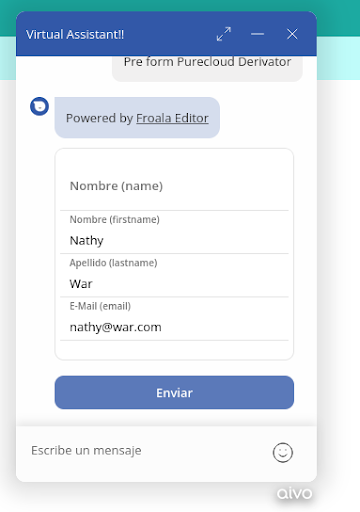This screenshot has width=360, height=512.
Task: Open the Froala Editor link
Action: (172, 118)
